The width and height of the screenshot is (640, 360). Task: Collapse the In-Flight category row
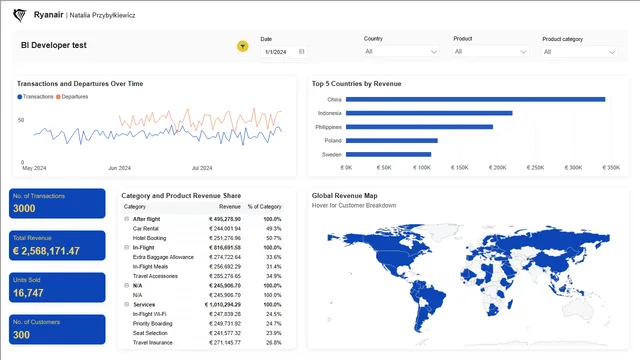coord(127,247)
